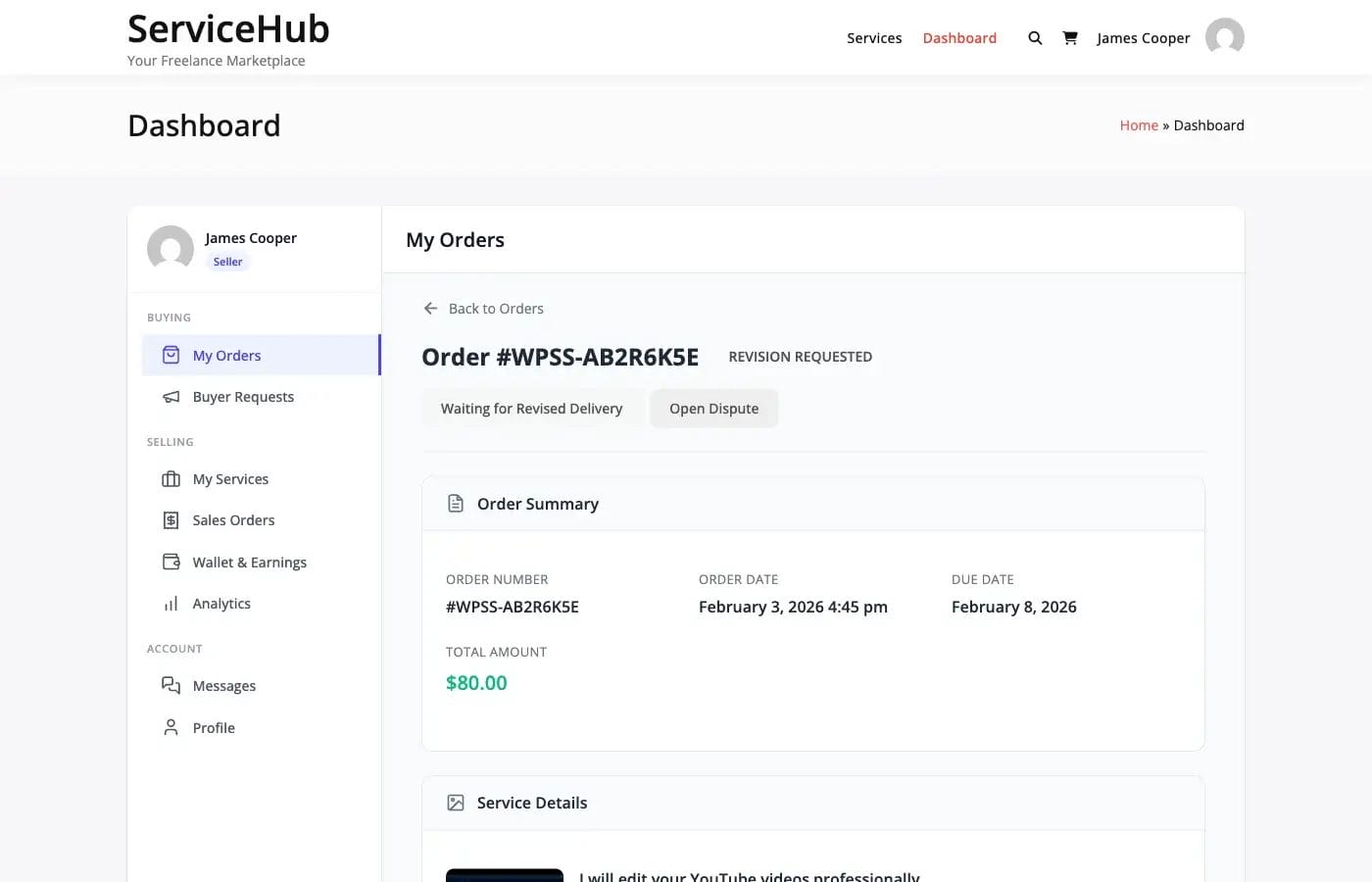Click the Order Summary document icon
Screen dimensions: 1372x882
point(455,503)
